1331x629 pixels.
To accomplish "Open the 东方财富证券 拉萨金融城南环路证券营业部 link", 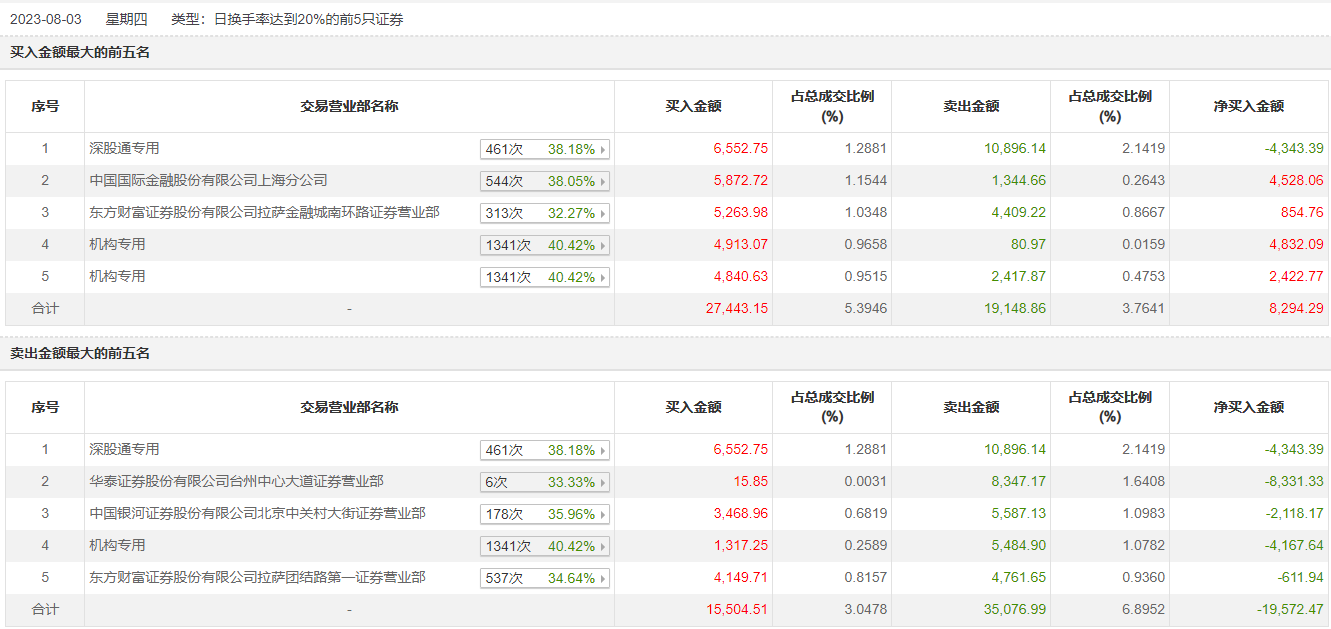I will coord(264,213).
